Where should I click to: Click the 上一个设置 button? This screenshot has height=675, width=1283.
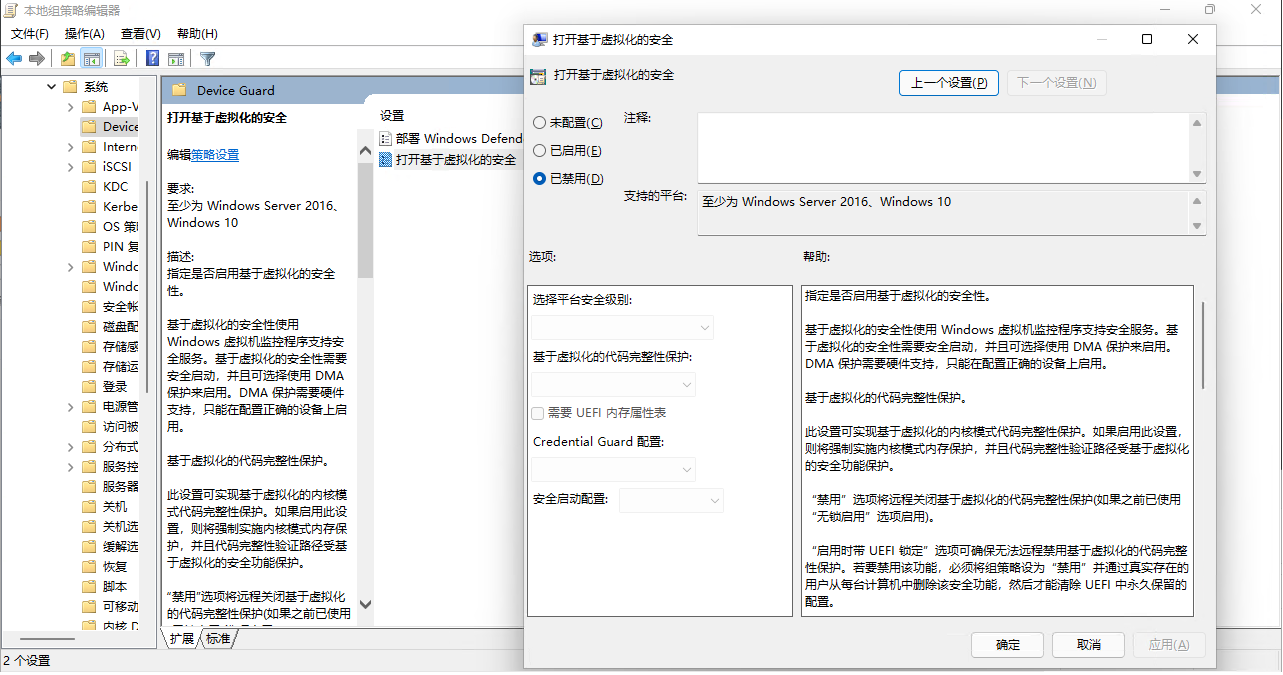point(948,83)
